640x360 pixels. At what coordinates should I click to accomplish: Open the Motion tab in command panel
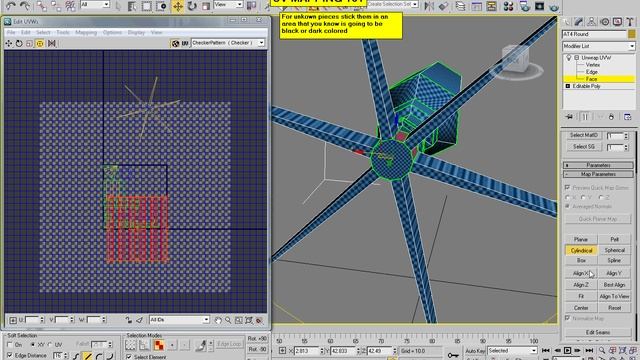pyautogui.click(x=604, y=22)
